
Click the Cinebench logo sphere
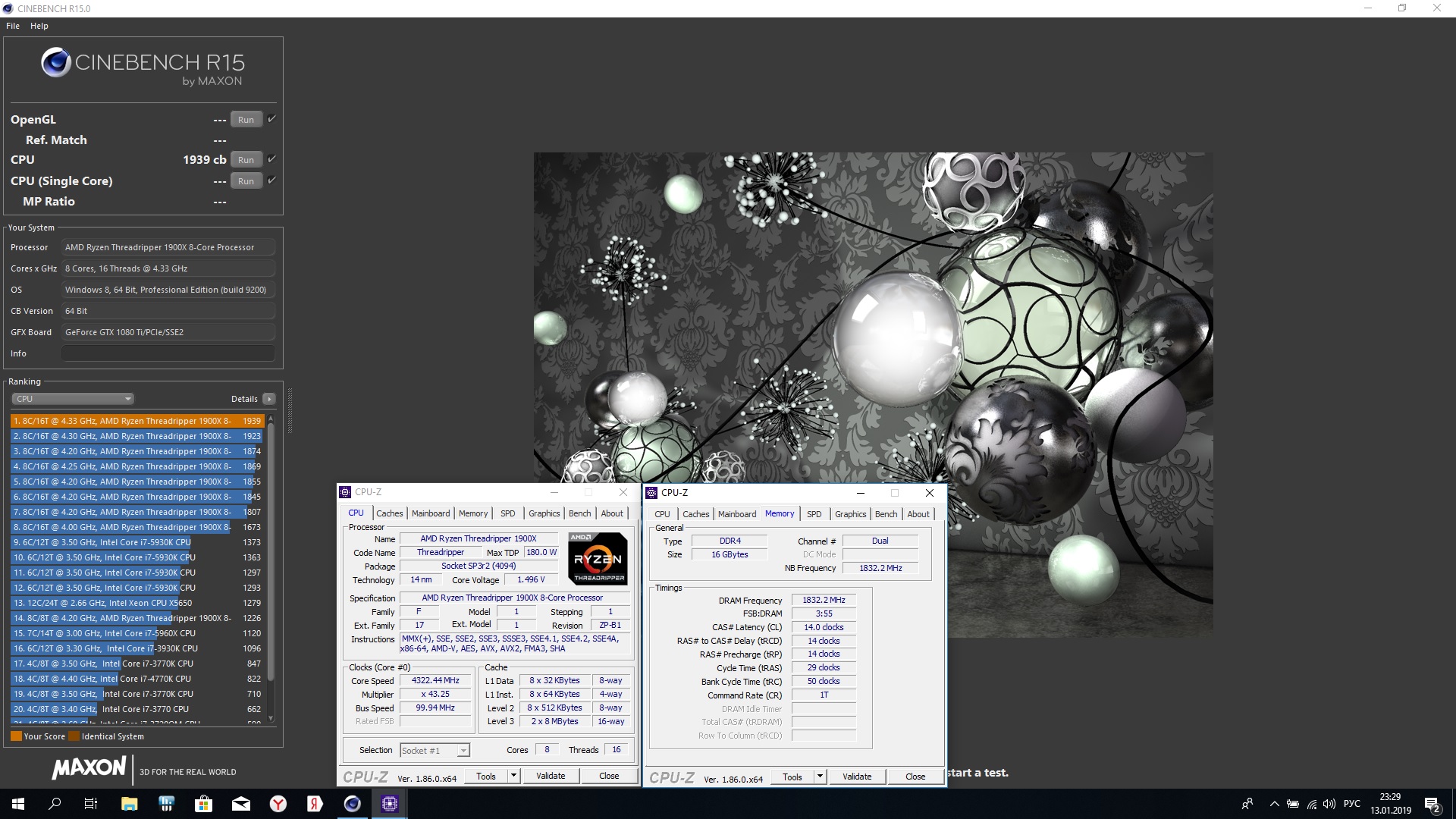56,63
